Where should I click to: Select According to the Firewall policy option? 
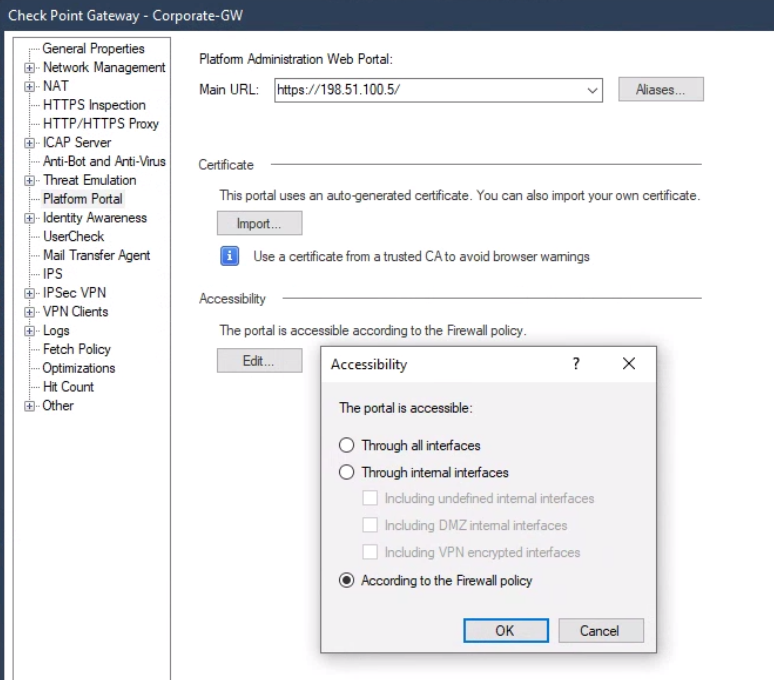(x=347, y=580)
